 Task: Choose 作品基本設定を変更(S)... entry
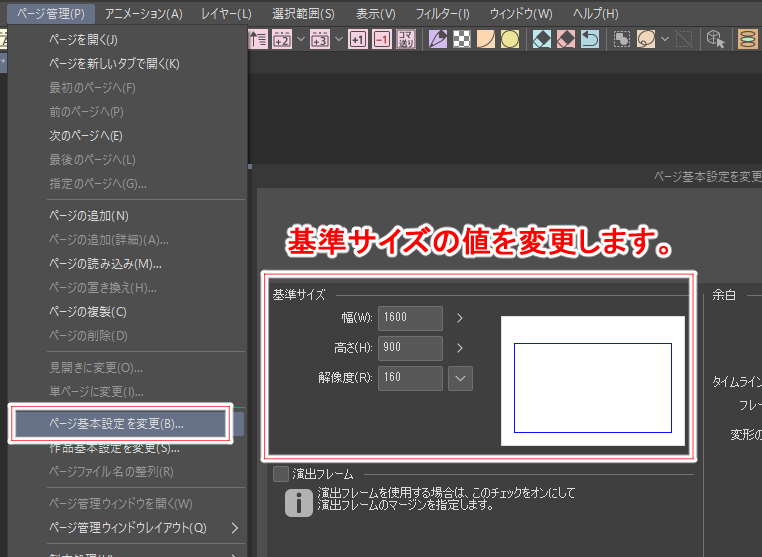pos(129,448)
